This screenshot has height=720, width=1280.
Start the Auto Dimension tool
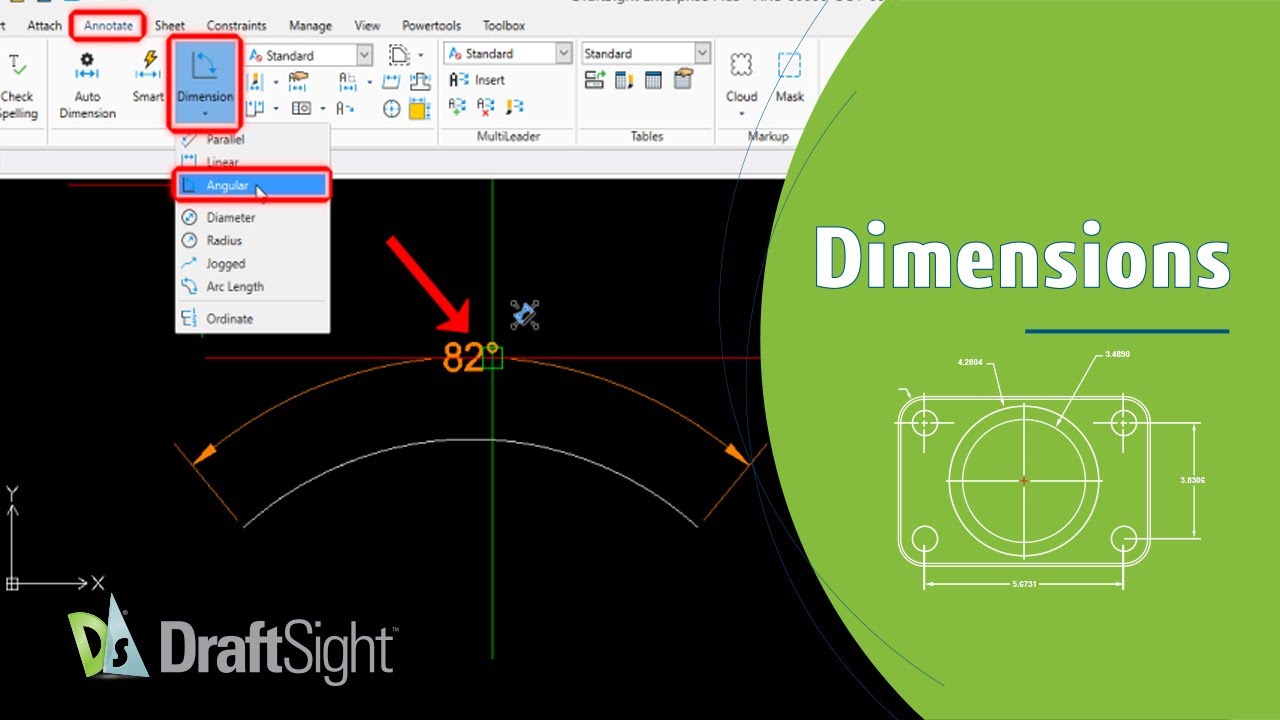click(x=87, y=85)
